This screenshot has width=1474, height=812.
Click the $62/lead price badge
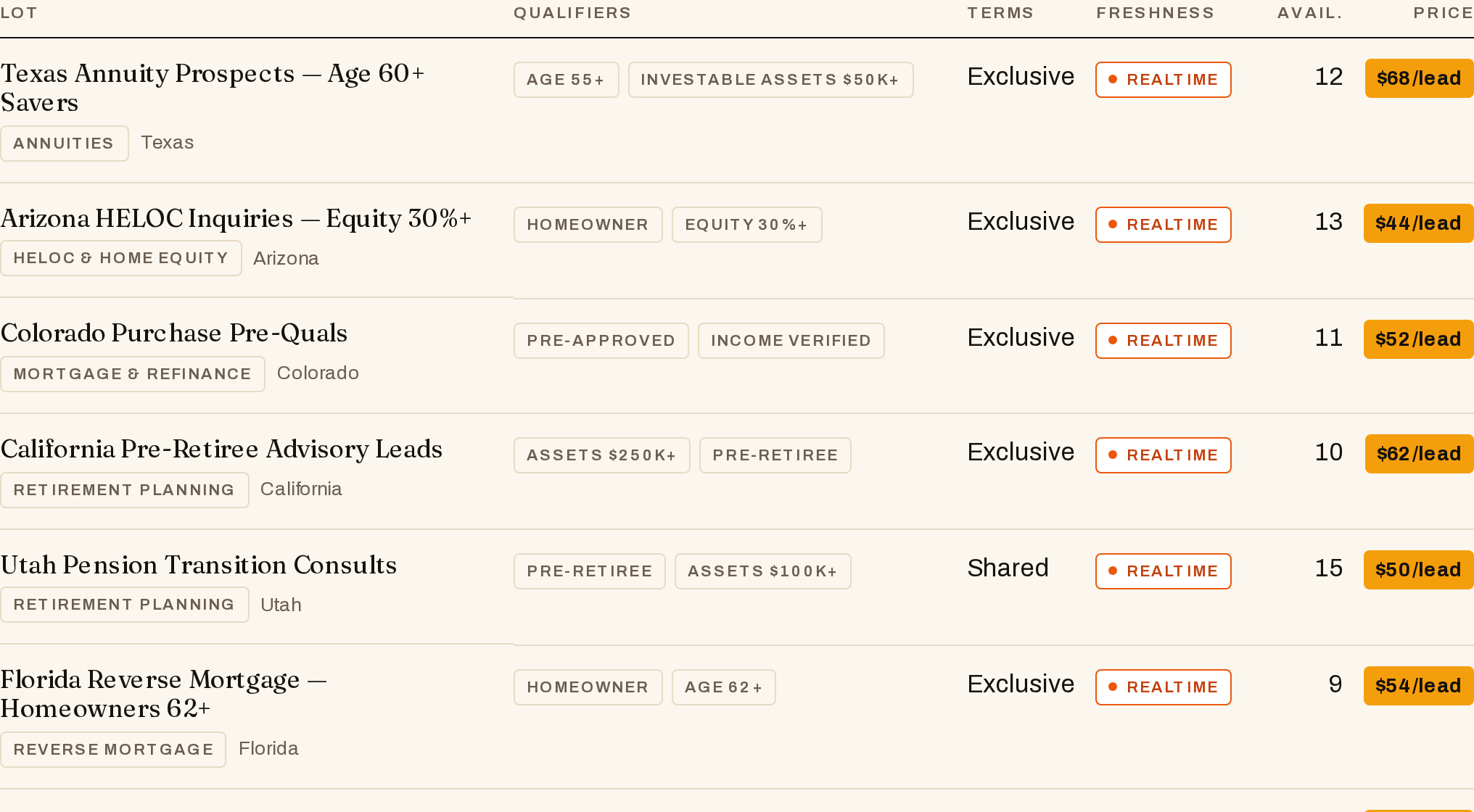[x=1419, y=454]
